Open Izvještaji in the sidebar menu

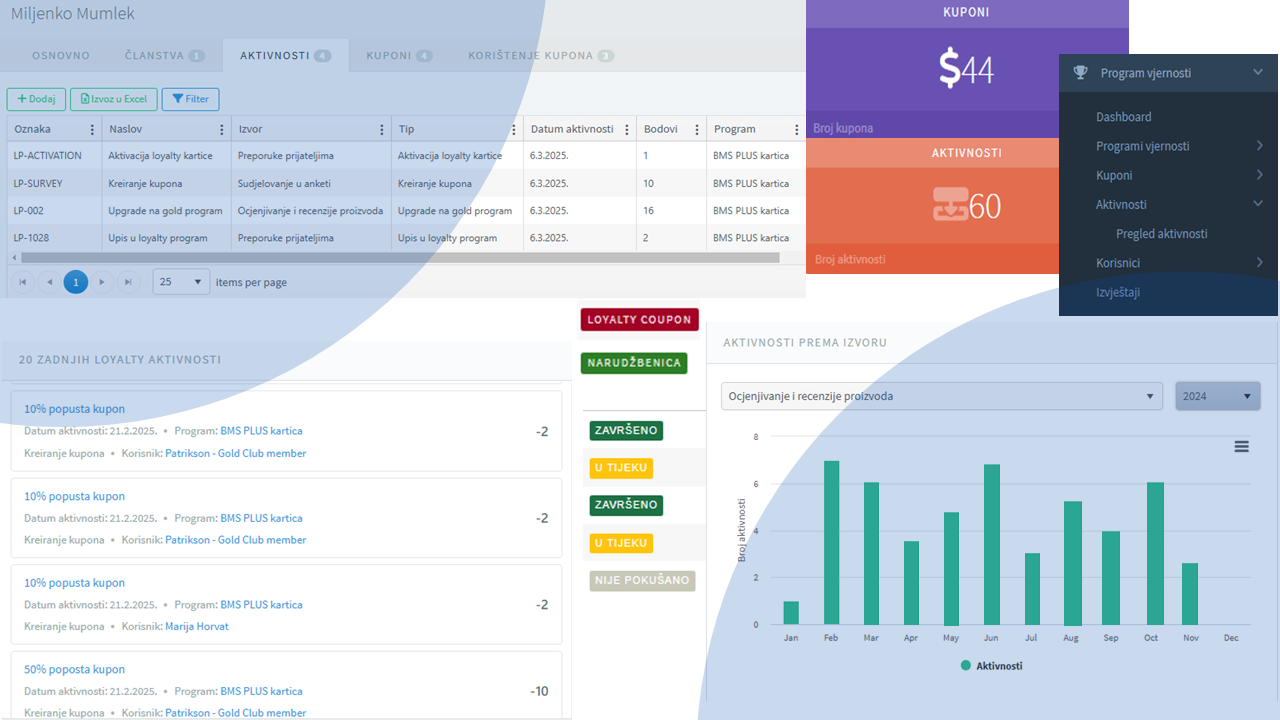pyautogui.click(x=1118, y=292)
